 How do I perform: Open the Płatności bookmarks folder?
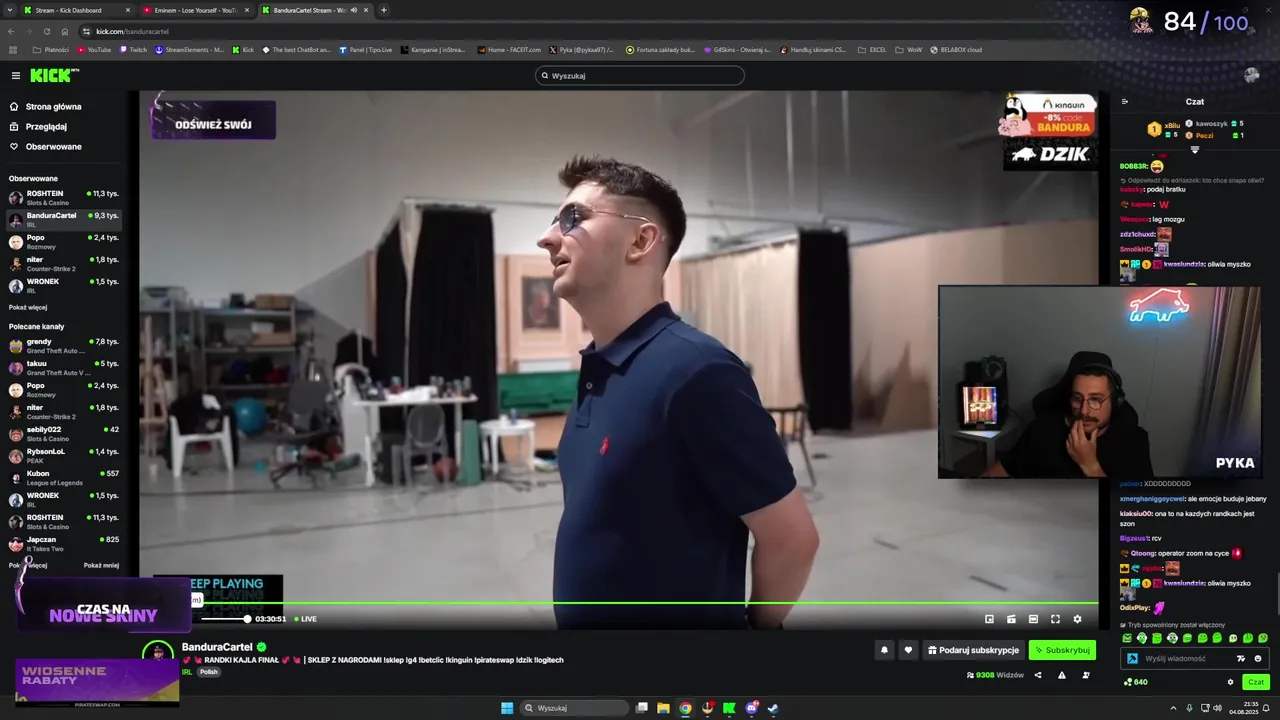[x=51, y=49]
